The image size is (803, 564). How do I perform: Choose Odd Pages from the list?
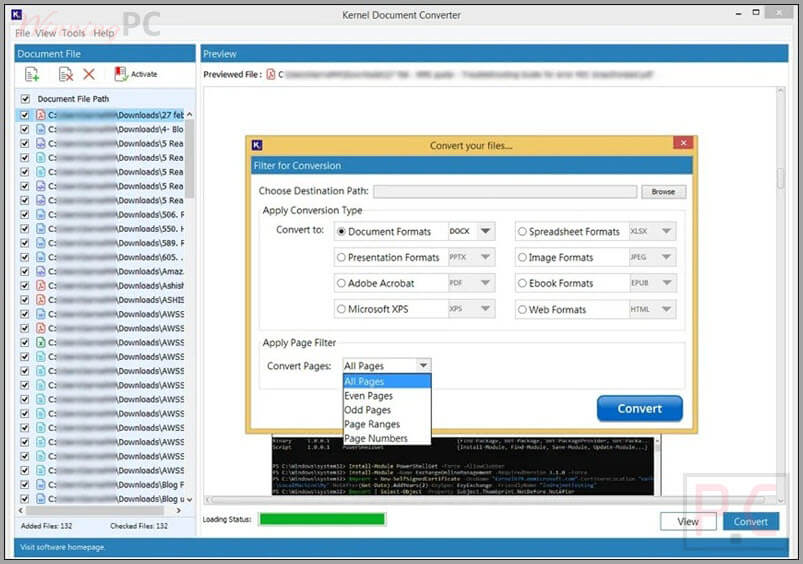coord(387,410)
